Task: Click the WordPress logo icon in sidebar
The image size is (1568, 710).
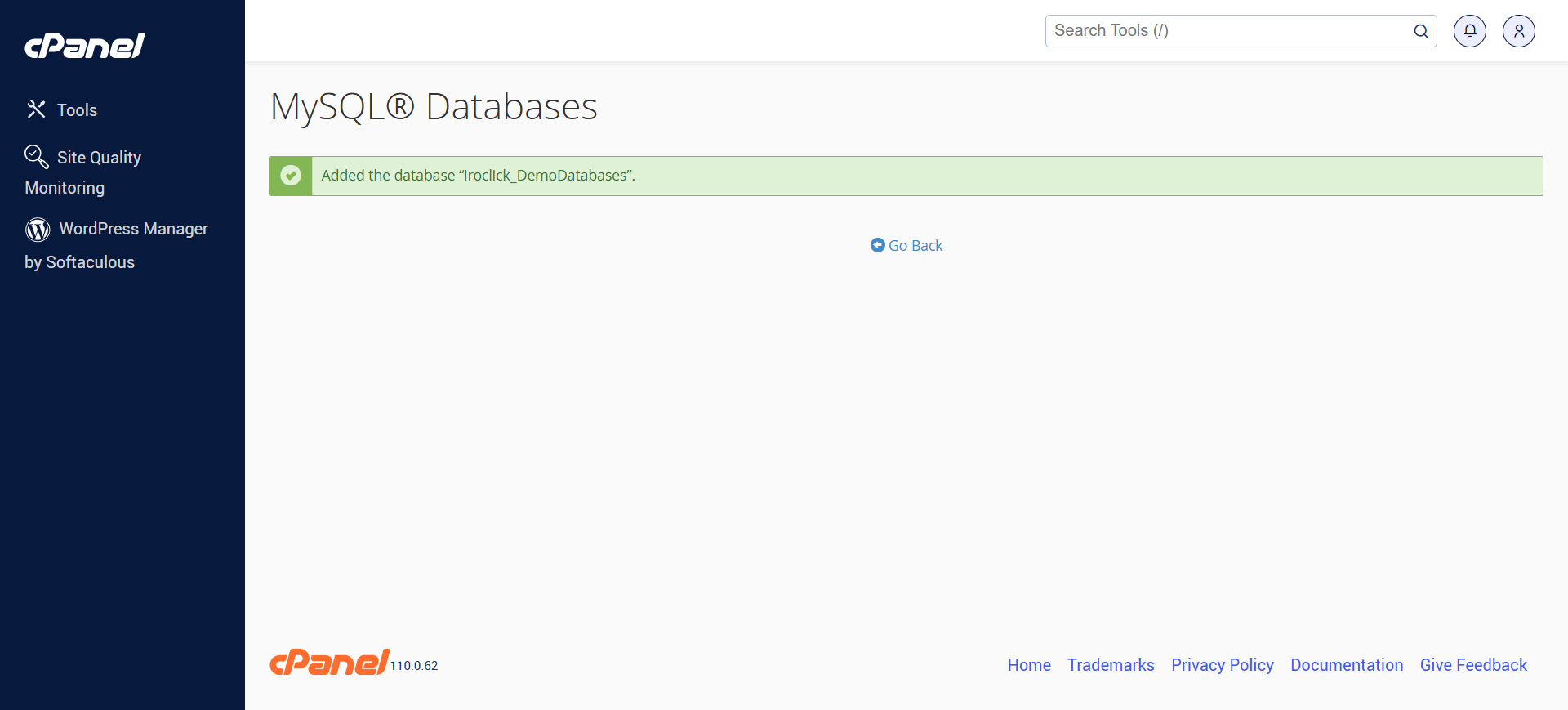Action: pos(38,230)
